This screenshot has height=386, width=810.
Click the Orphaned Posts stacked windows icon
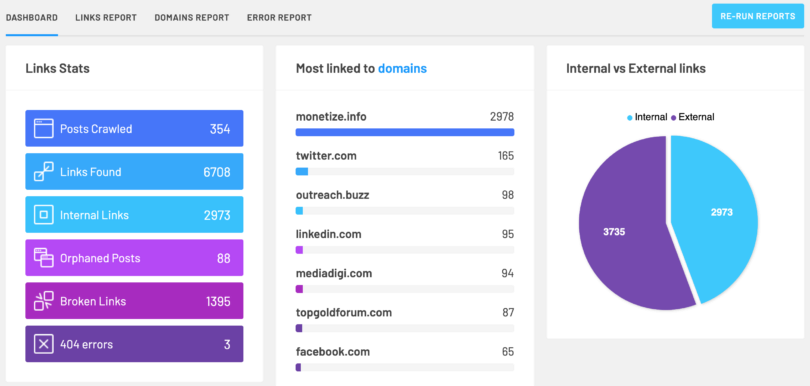coord(44,257)
